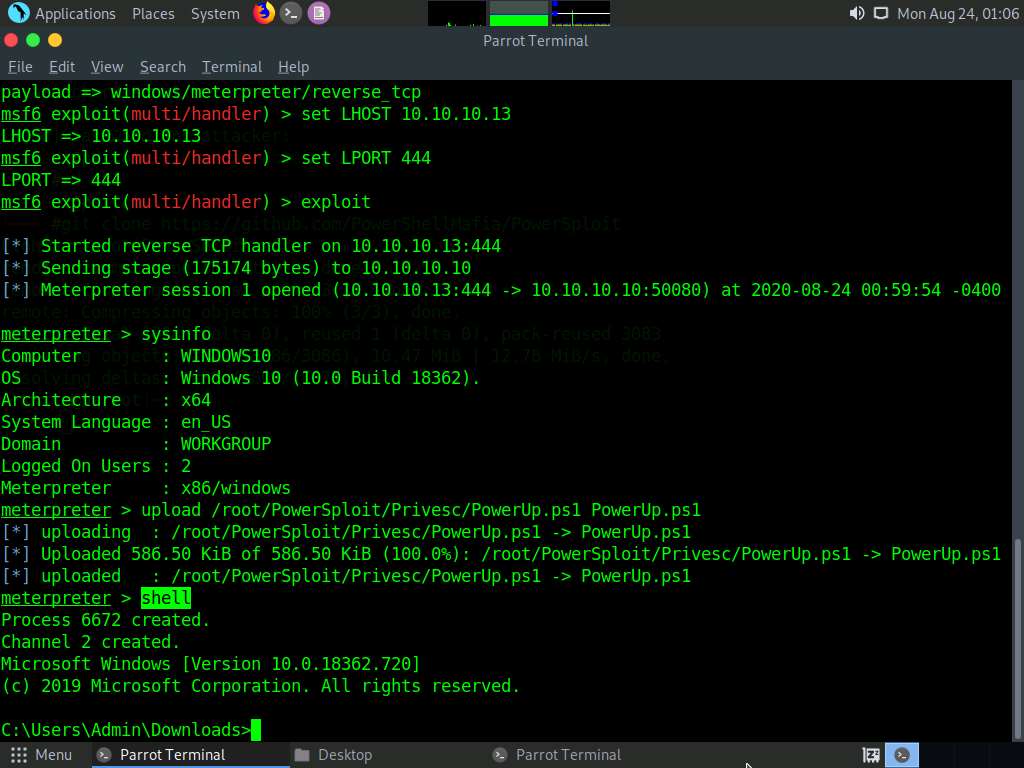Click the clock showing Mon Aug 24
1024x768 pixels.
click(957, 14)
